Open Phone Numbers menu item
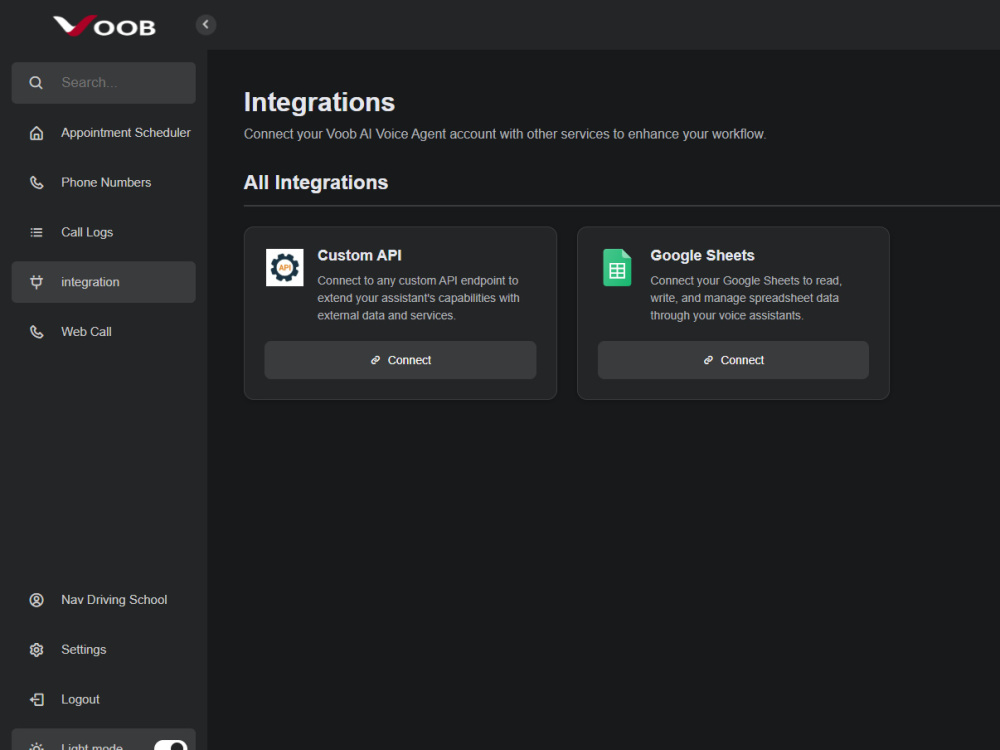Image resolution: width=1000 pixels, height=750 pixels. click(103, 182)
